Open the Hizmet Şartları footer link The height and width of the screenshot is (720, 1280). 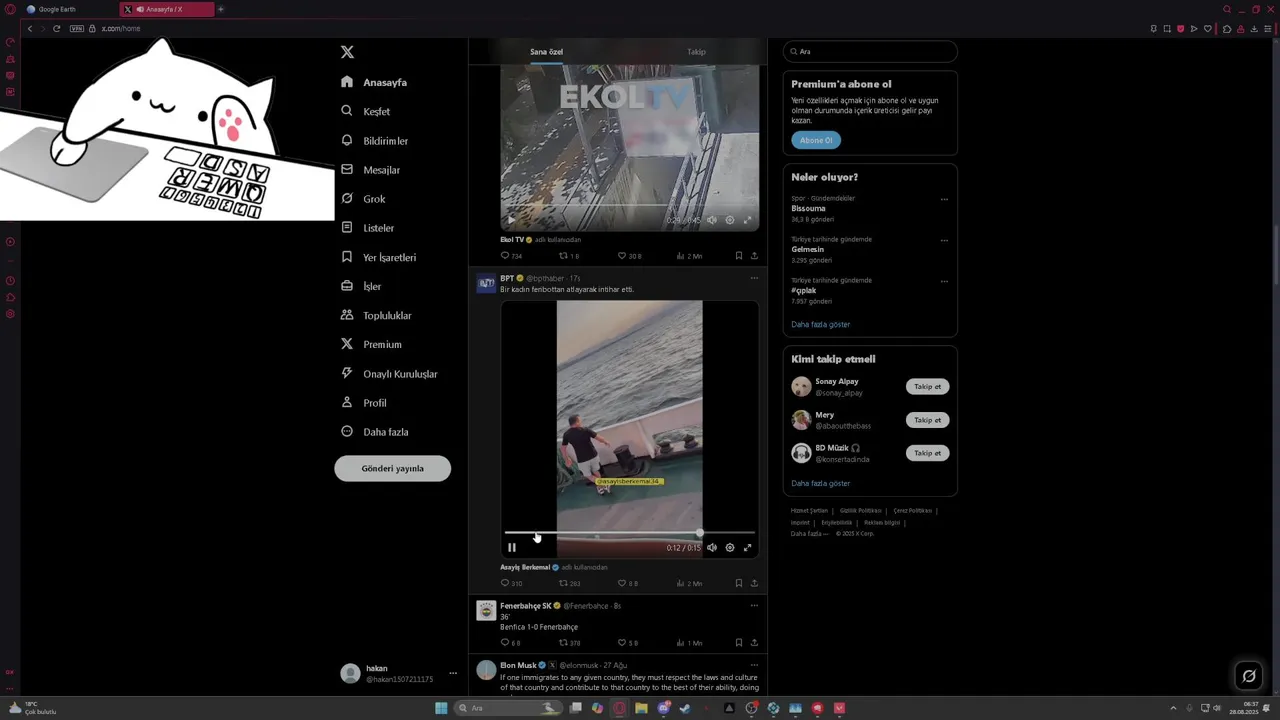click(809, 511)
